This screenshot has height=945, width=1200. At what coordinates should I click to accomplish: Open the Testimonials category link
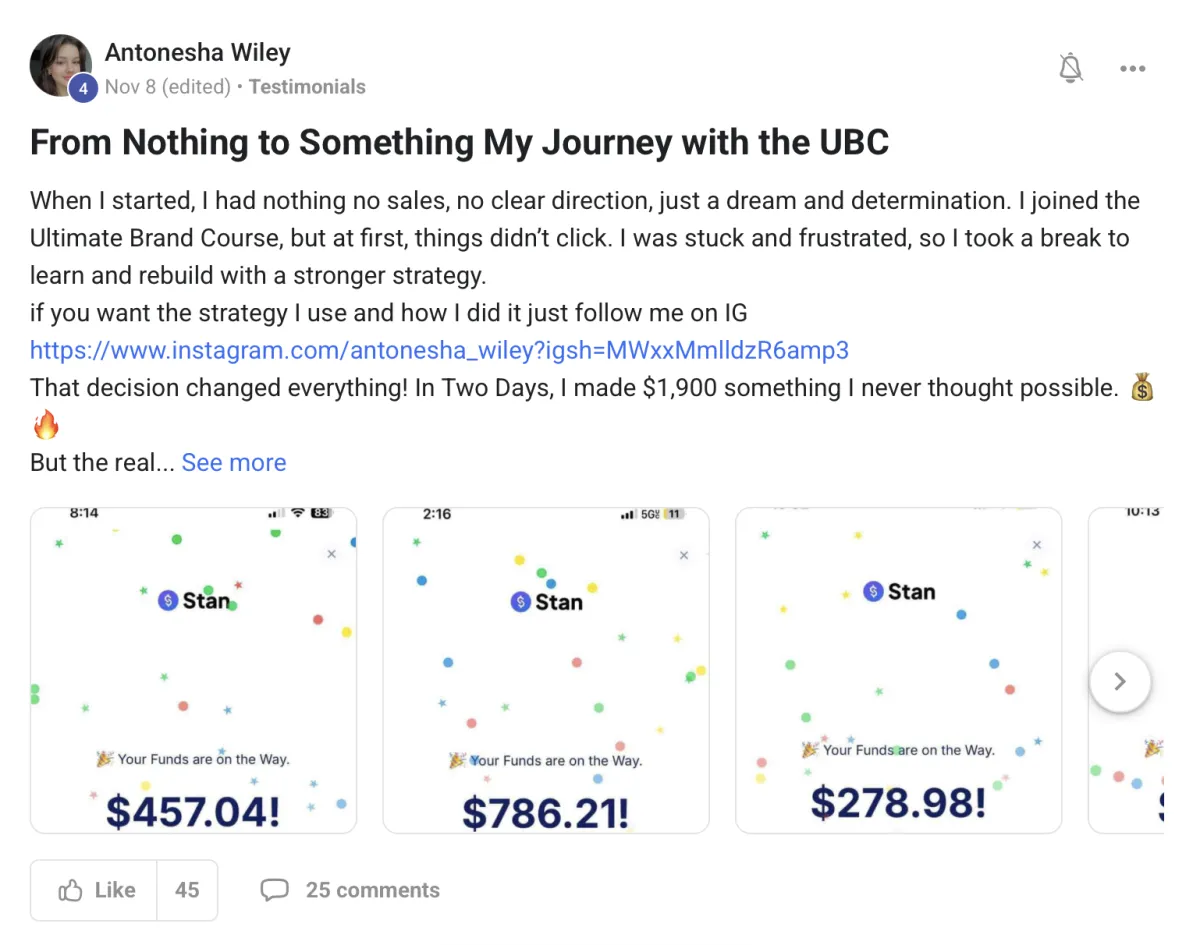pos(307,87)
